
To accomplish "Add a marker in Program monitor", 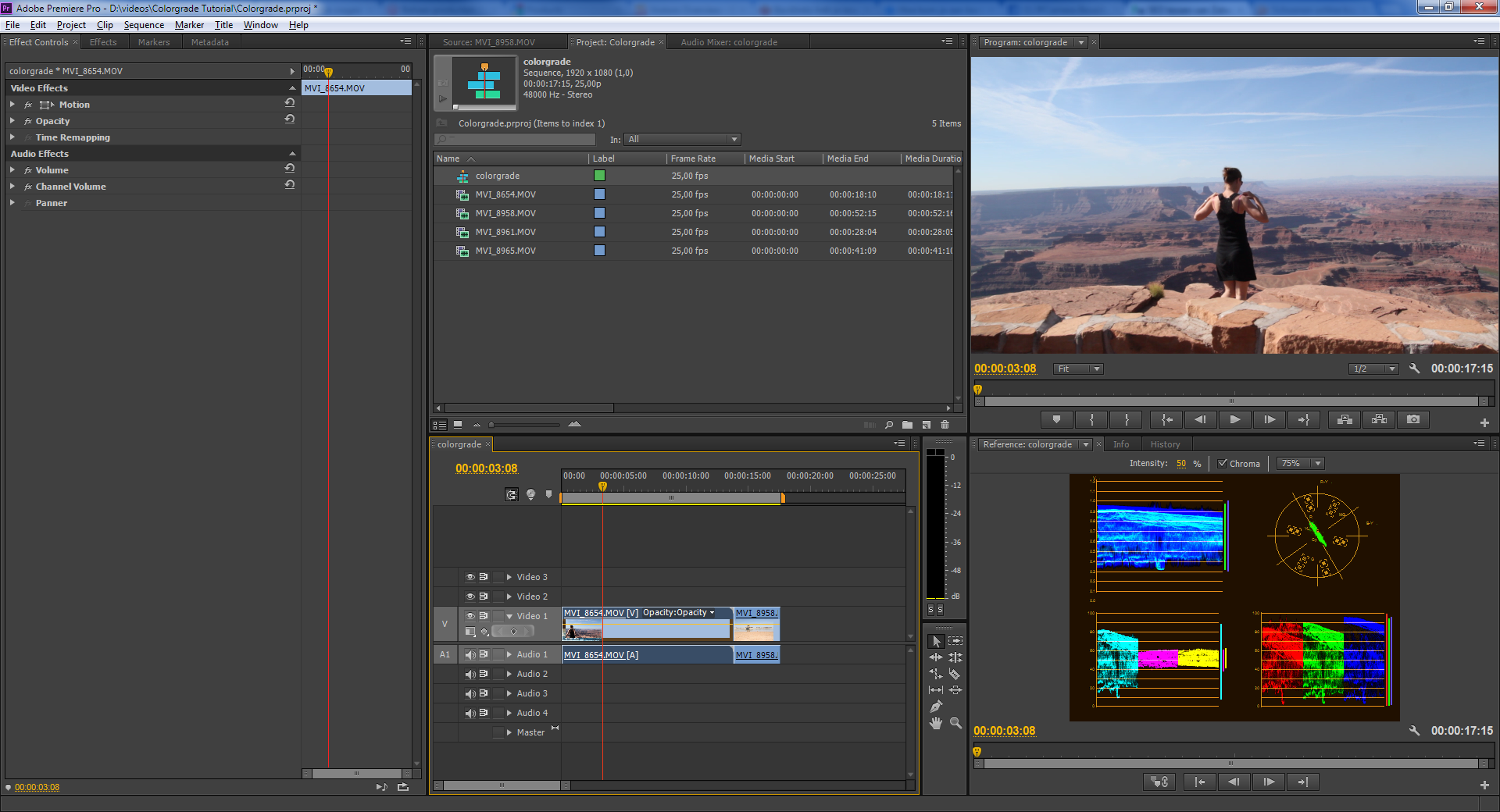I will (x=1056, y=419).
